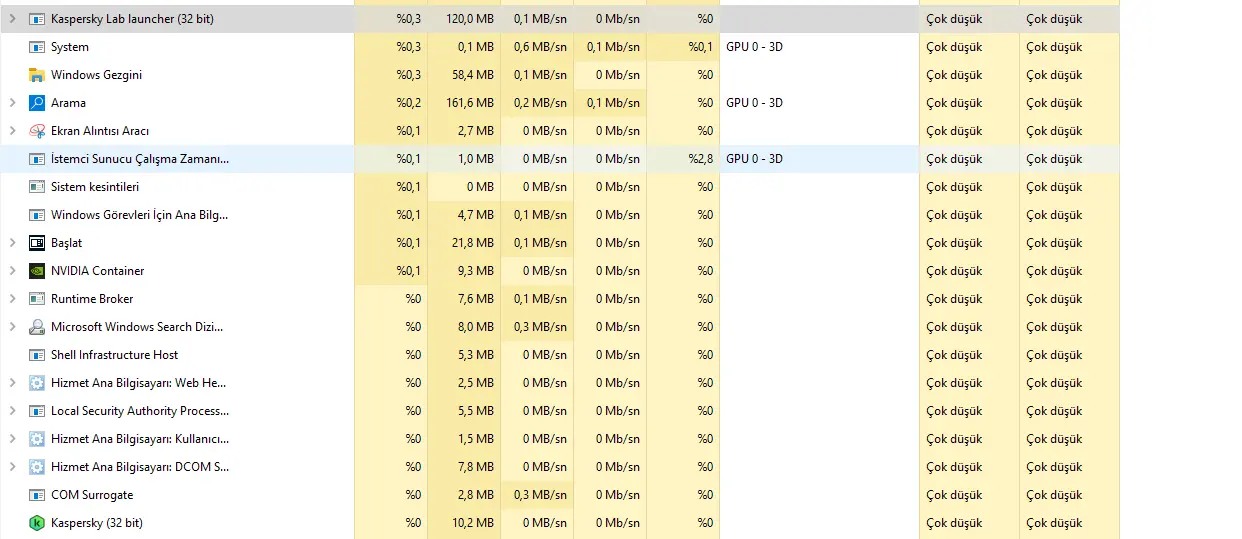Click the 0,3 MB/sn disk value of COM Surrogate

pyautogui.click(x=540, y=495)
